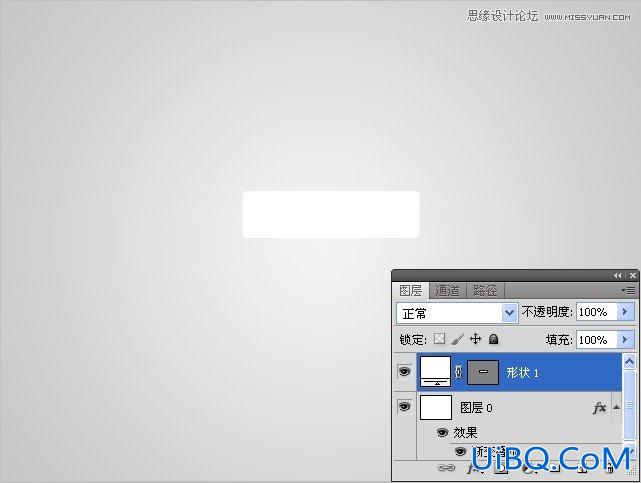Select the 形状 1 fill color thumbnail
This screenshot has width=641, height=483.
[x=435, y=371]
